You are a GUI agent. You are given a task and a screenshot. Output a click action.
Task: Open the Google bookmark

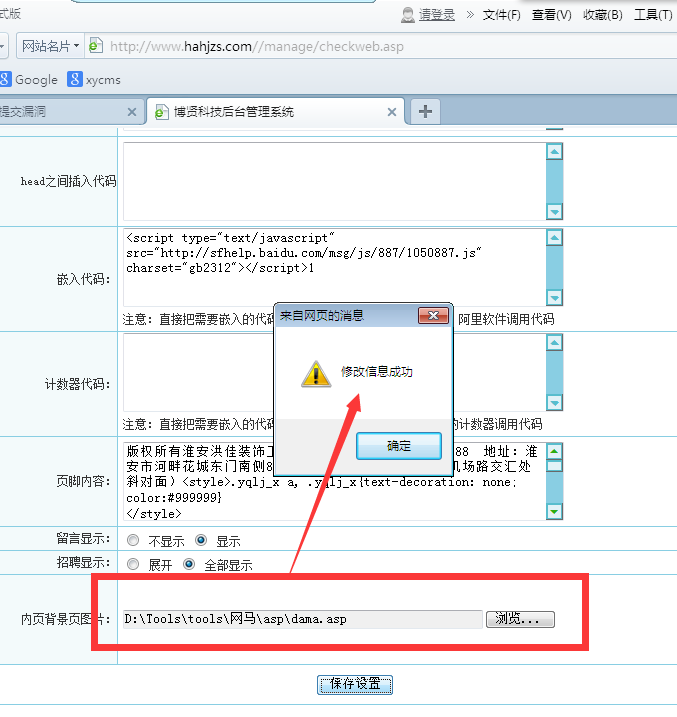29,80
